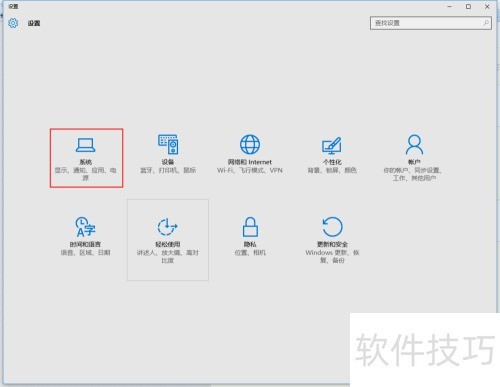Click the 系统 label text
The image size is (500, 387).
point(86,162)
